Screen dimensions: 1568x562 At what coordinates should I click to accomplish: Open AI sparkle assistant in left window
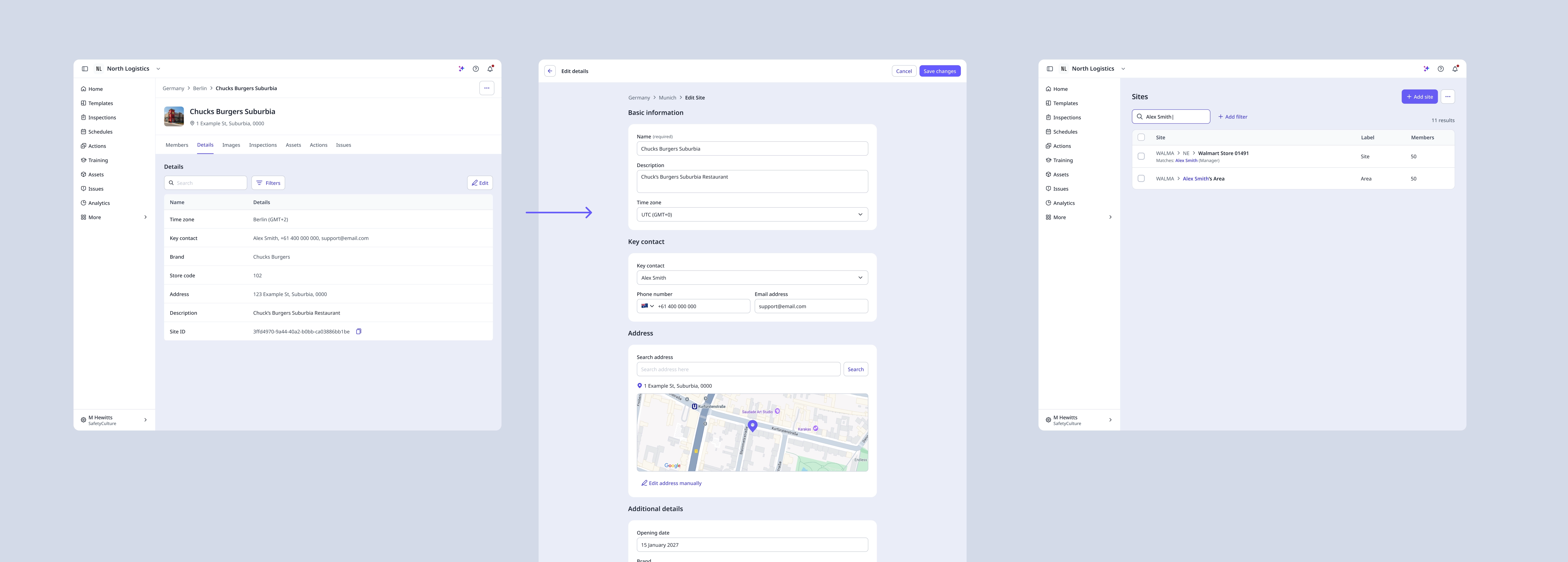461,69
